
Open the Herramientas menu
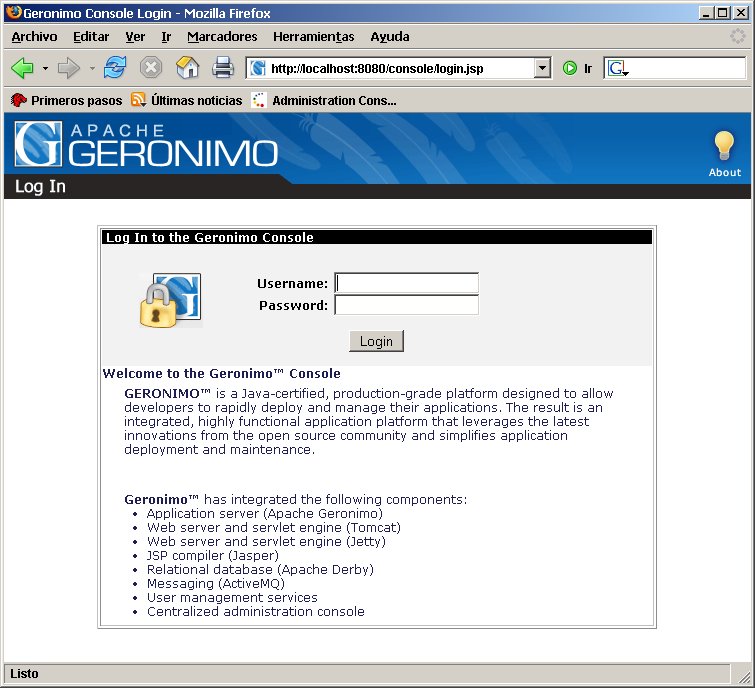[313, 37]
